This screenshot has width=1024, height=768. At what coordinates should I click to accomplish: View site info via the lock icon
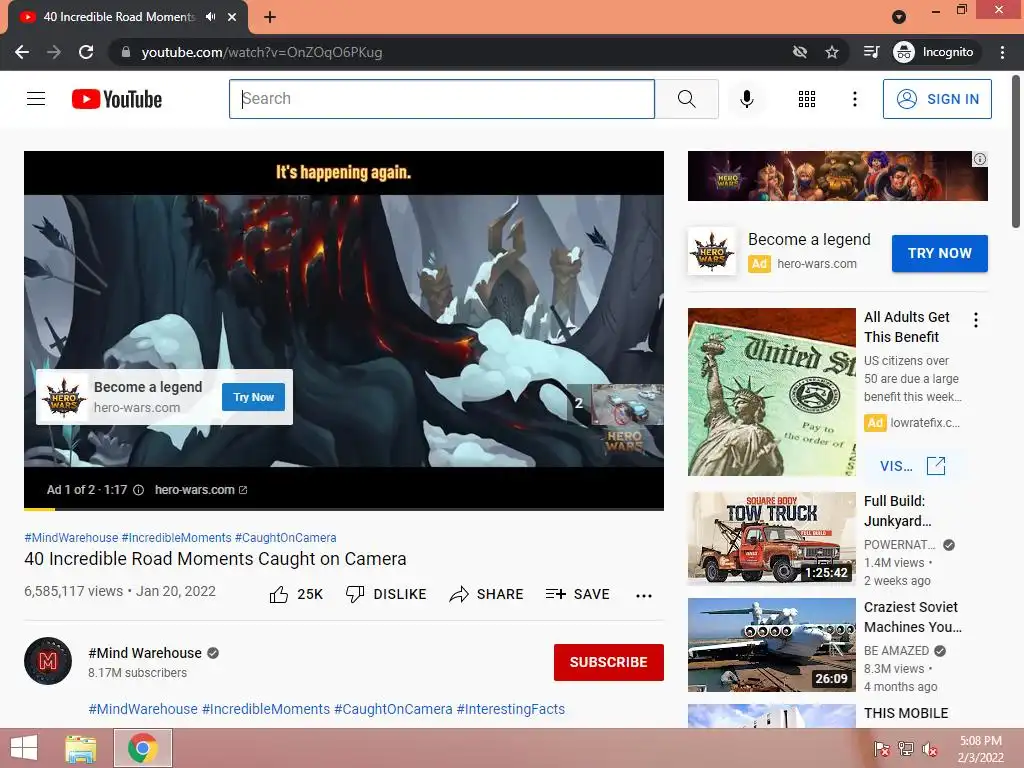tap(125, 52)
